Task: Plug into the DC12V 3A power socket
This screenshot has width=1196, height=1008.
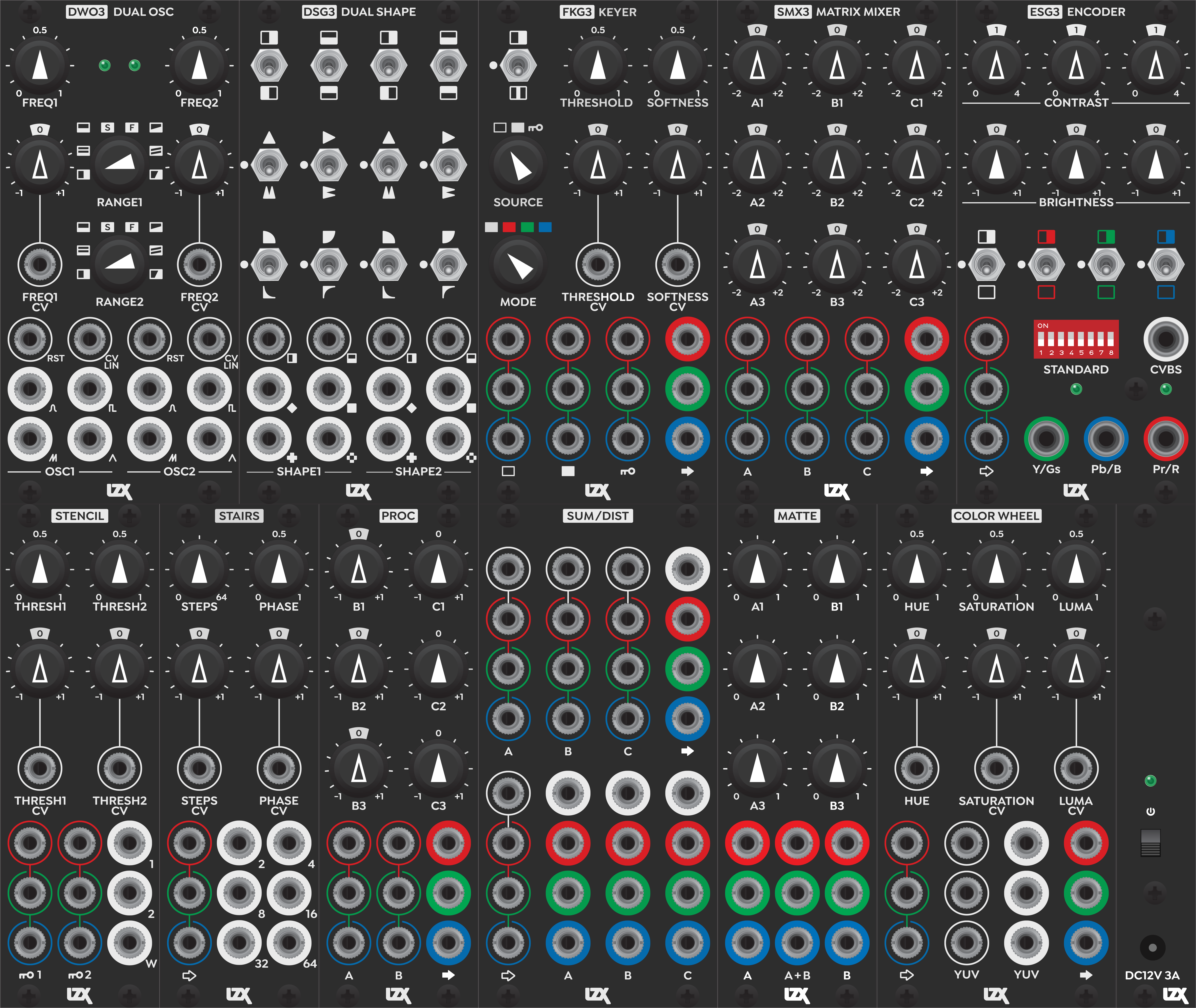Action: click(1152, 947)
